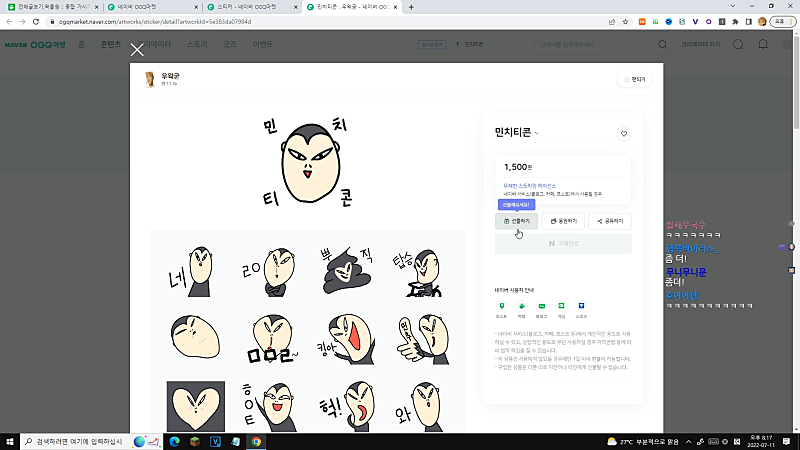Image resolution: width=800 pixels, height=450 pixels.
Task: Open the sticker license link under the price
Action: point(530,186)
